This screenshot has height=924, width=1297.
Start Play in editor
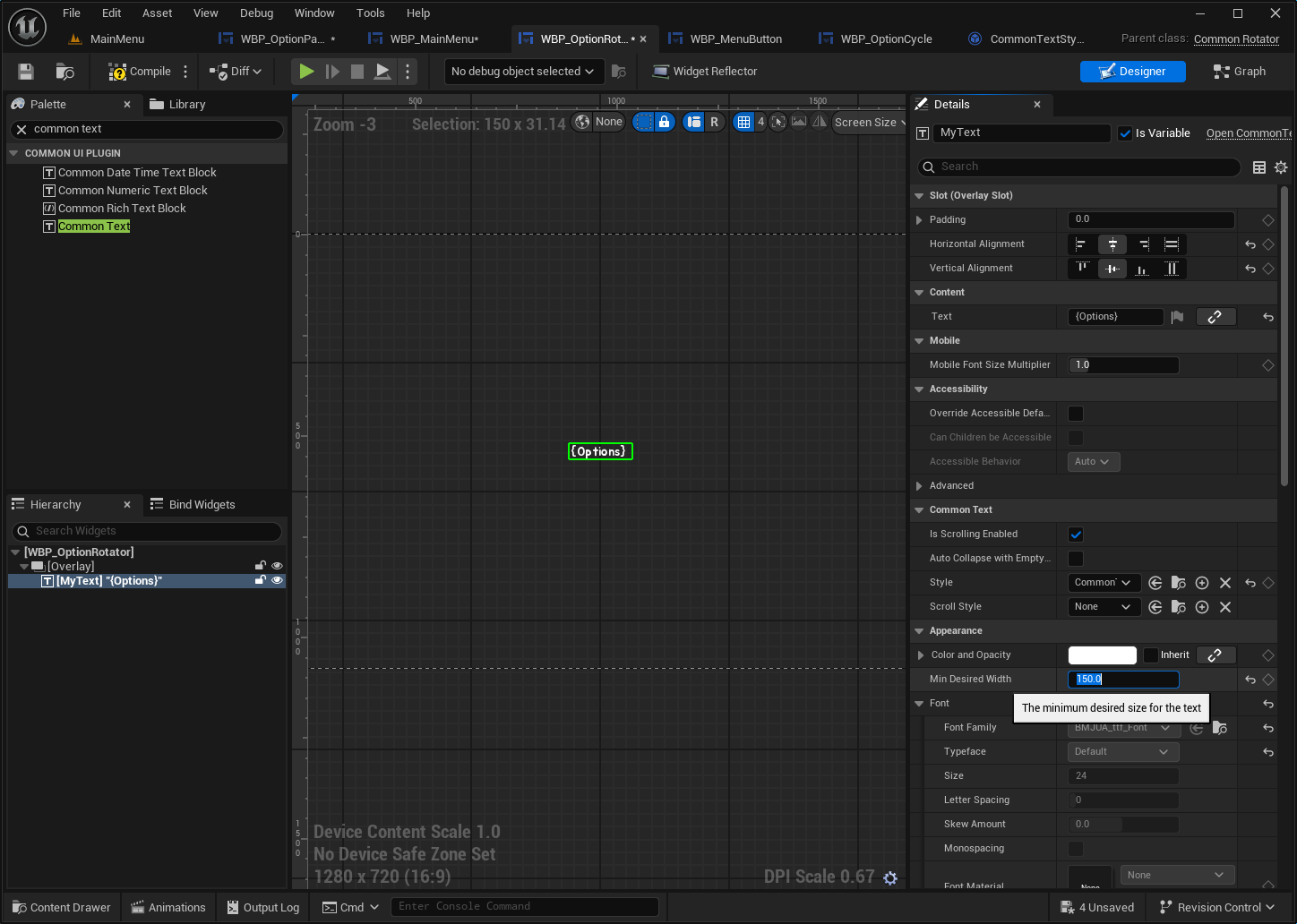pyautogui.click(x=306, y=72)
